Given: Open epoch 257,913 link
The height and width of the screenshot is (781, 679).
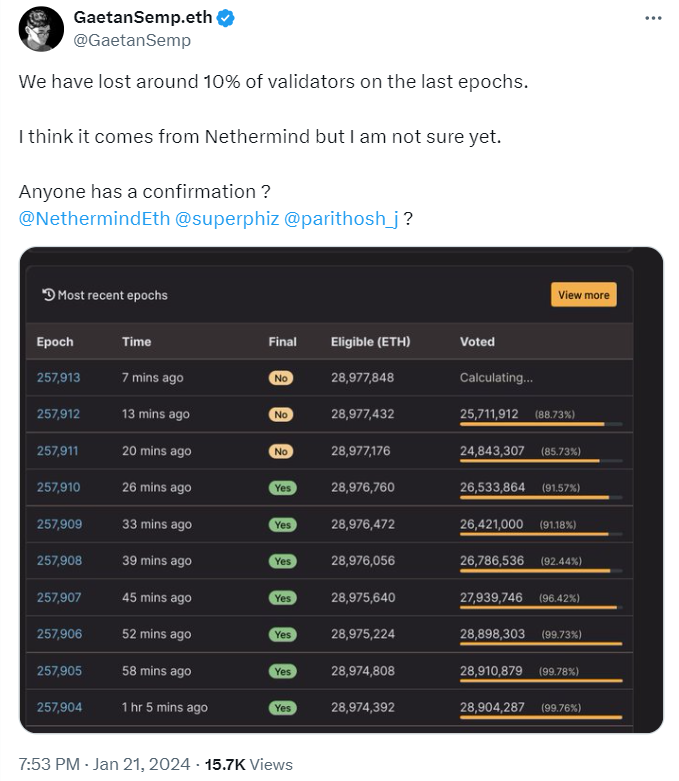Looking at the screenshot, I should click(x=58, y=378).
